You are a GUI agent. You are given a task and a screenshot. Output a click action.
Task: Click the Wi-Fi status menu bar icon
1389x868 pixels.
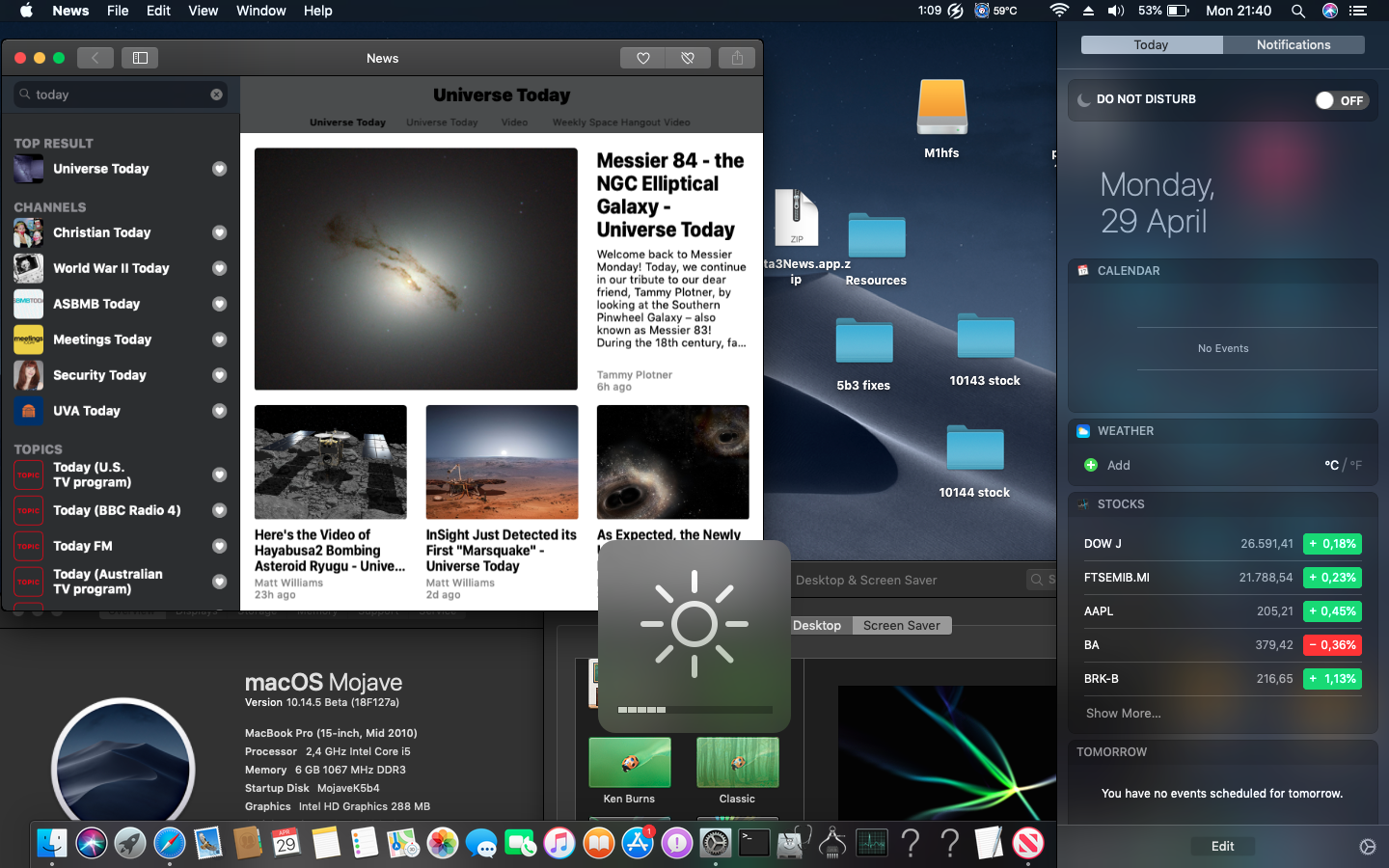click(x=1059, y=11)
